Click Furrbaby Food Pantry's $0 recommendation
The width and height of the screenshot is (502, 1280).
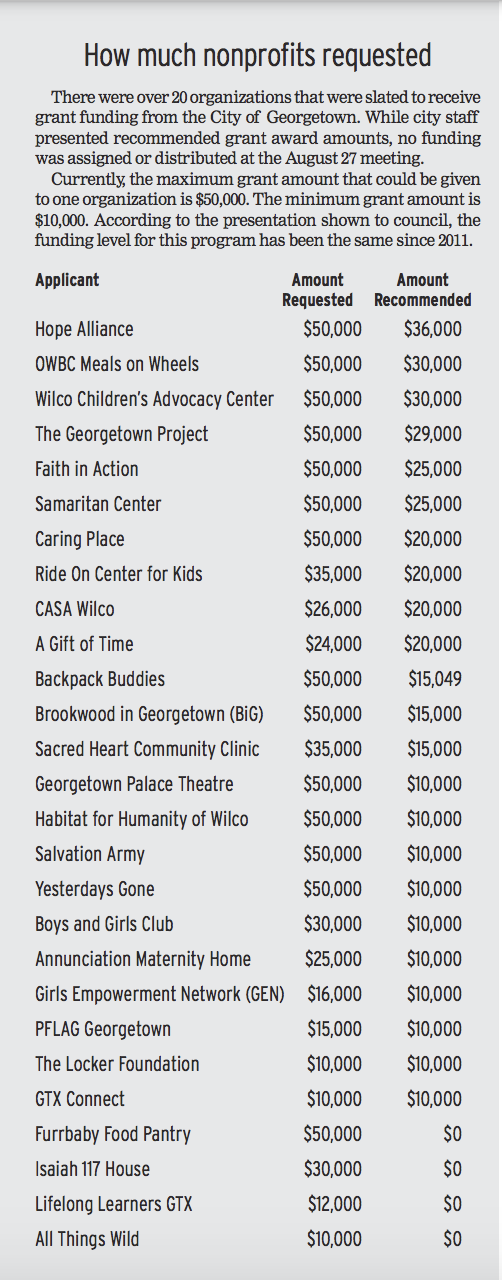[x=452, y=1134]
